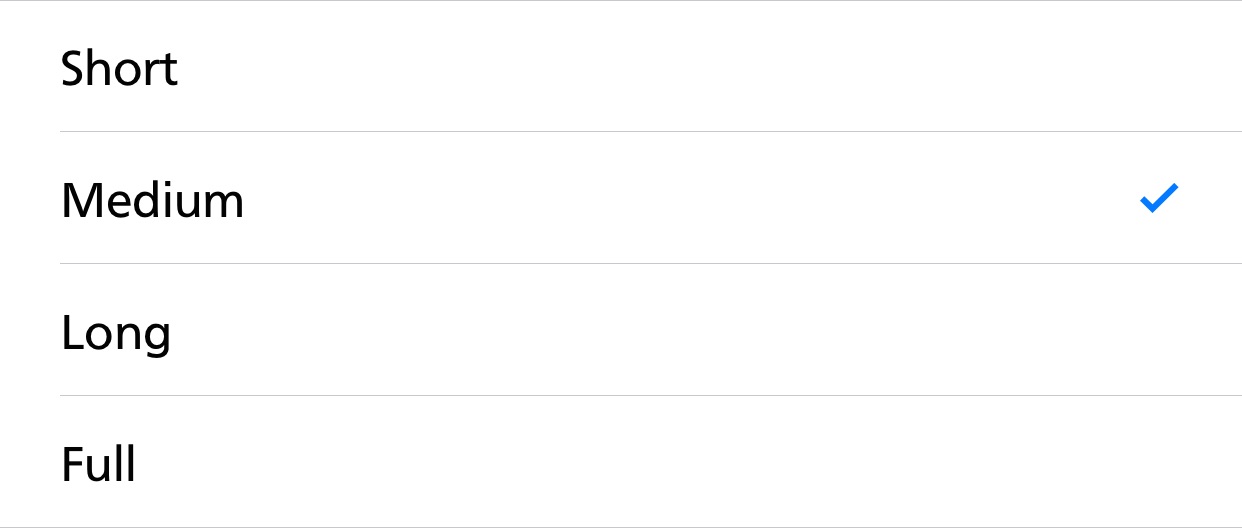The height and width of the screenshot is (528, 1242).
Task: Select the Short option
Action: [x=621, y=66]
